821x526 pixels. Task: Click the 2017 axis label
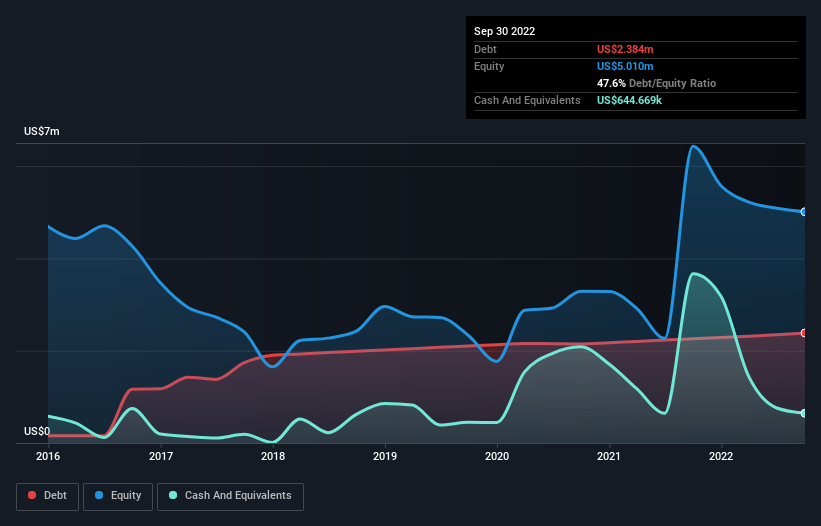point(161,456)
